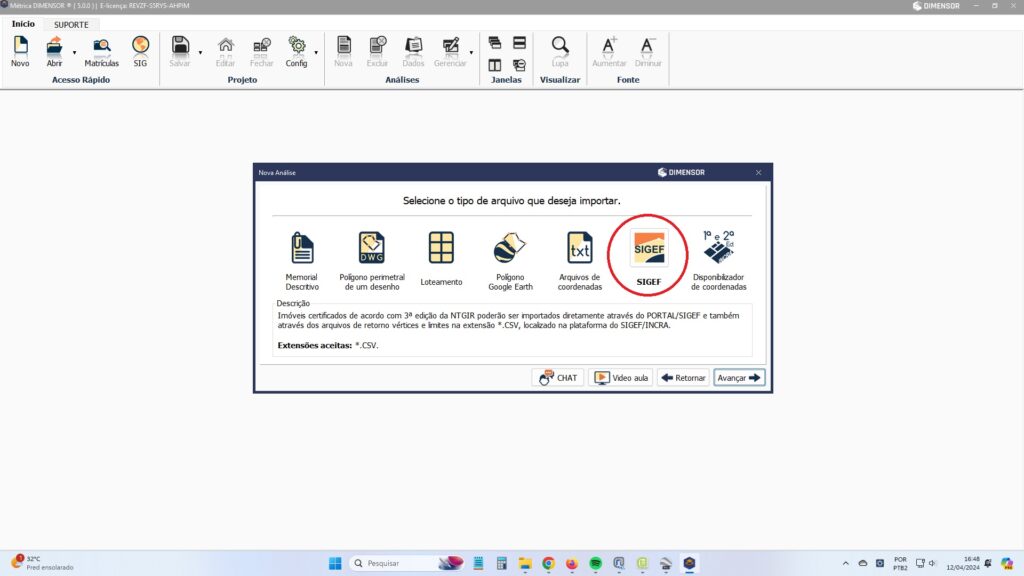Close the Nova Análise dialog
Viewport: 1024px width, 576px height.
(x=758, y=172)
